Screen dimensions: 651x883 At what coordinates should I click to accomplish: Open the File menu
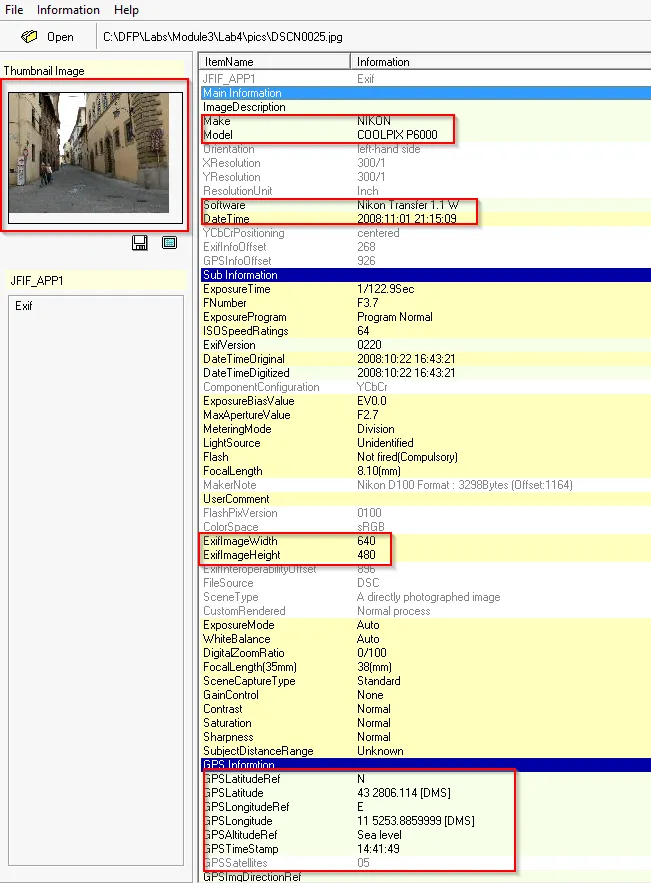[14, 10]
